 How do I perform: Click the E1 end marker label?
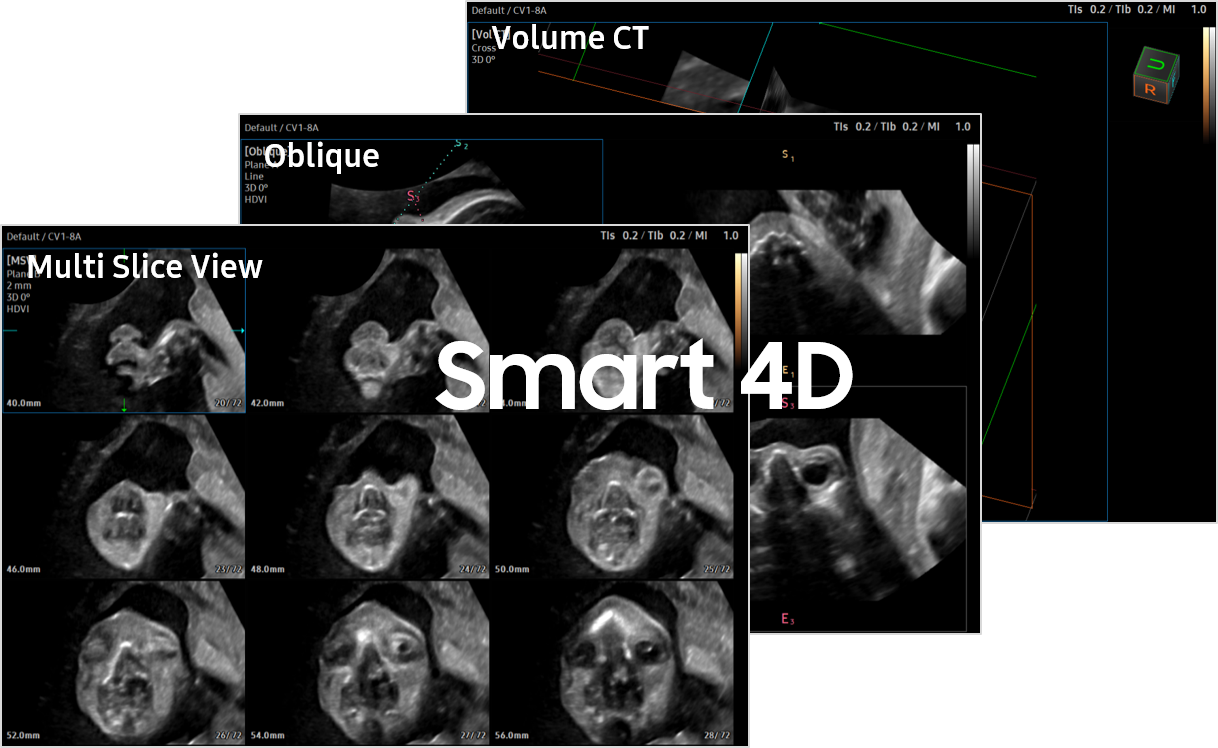(x=787, y=371)
